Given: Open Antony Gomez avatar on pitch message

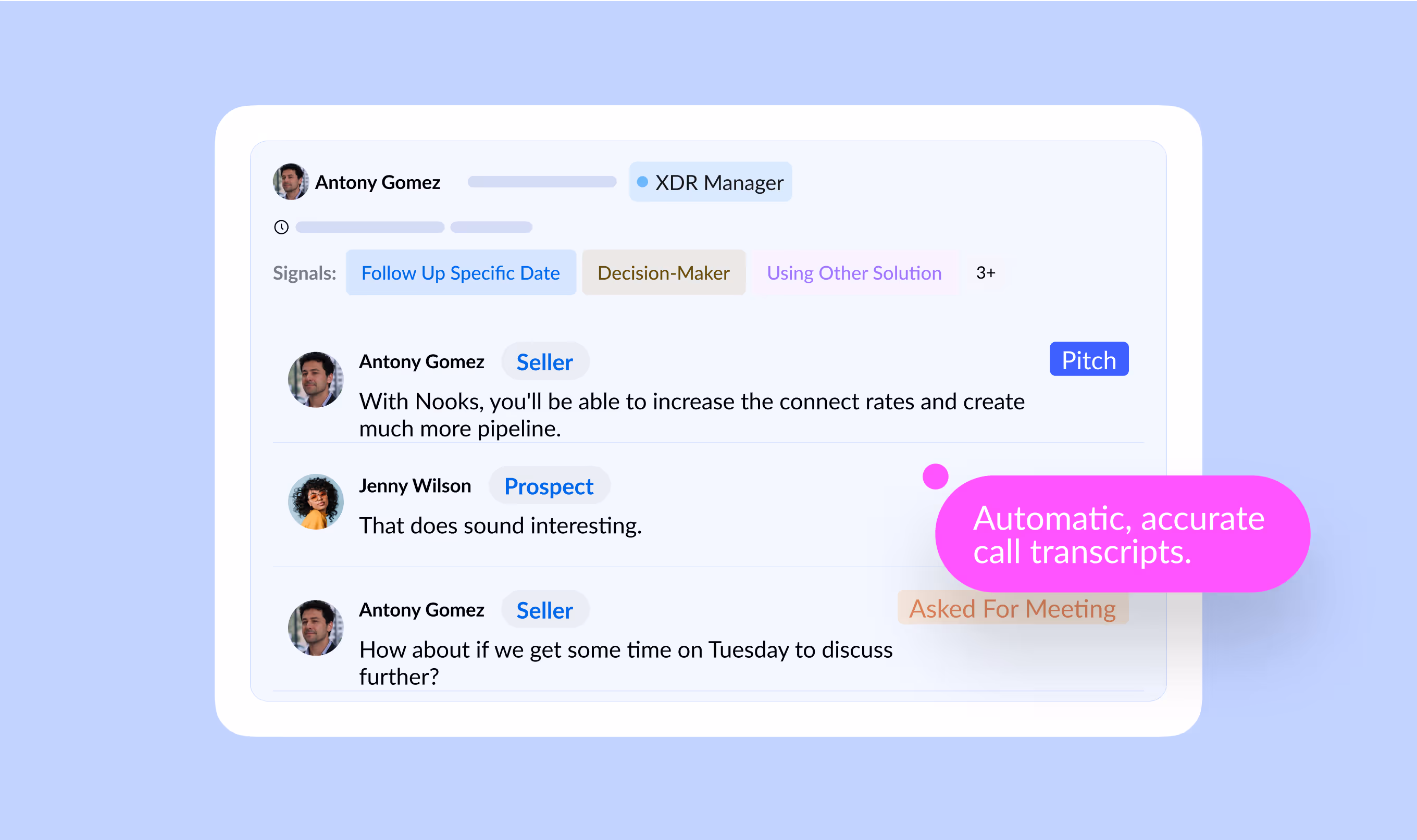Looking at the screenshot, I should (316, 380).
